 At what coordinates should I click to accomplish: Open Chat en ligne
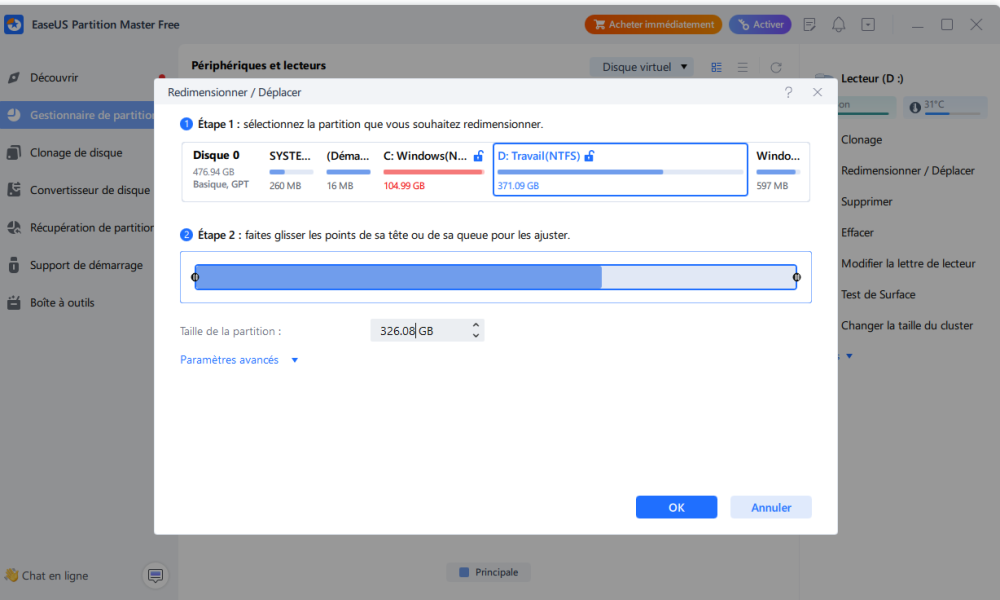pos(55,576)
